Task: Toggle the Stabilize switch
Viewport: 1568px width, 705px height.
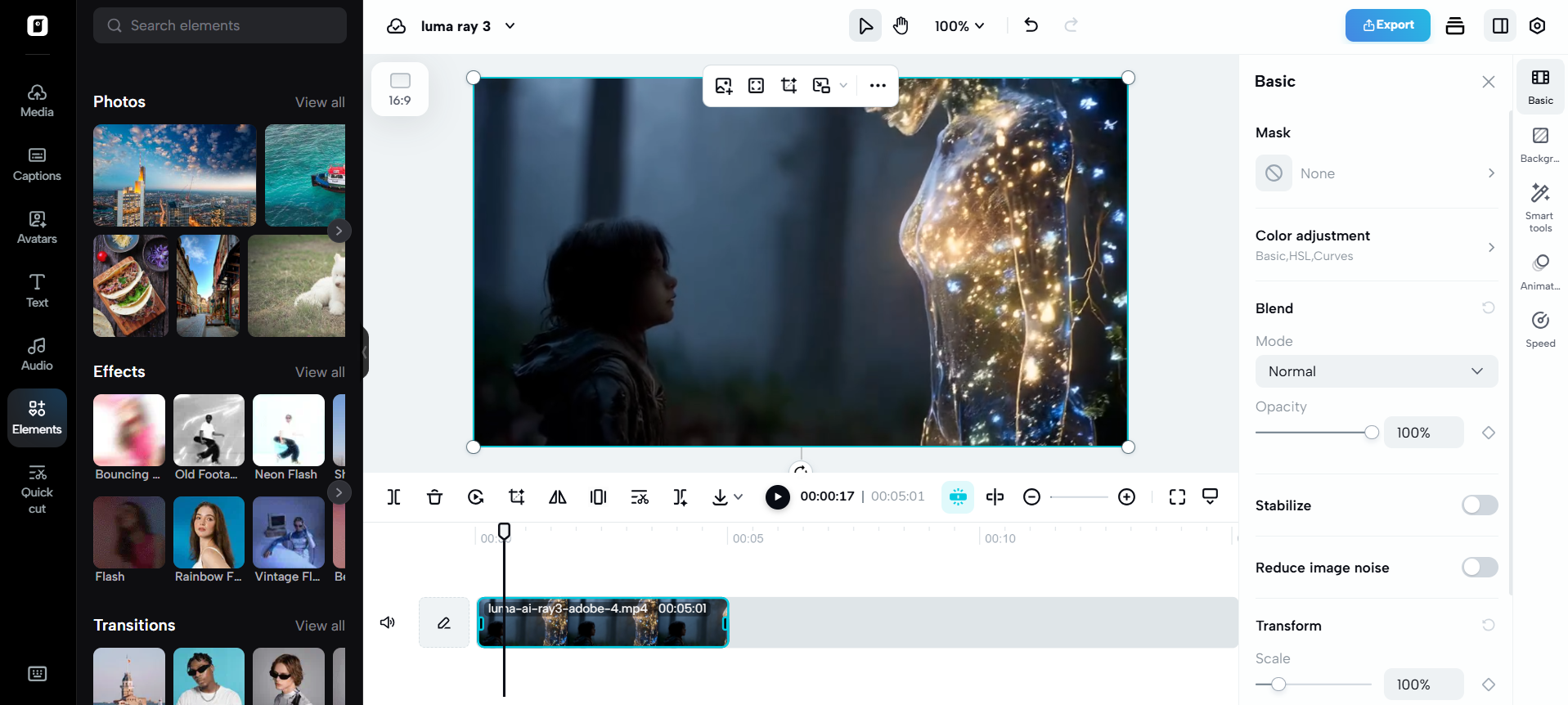Action: (x=1480, y=505)
